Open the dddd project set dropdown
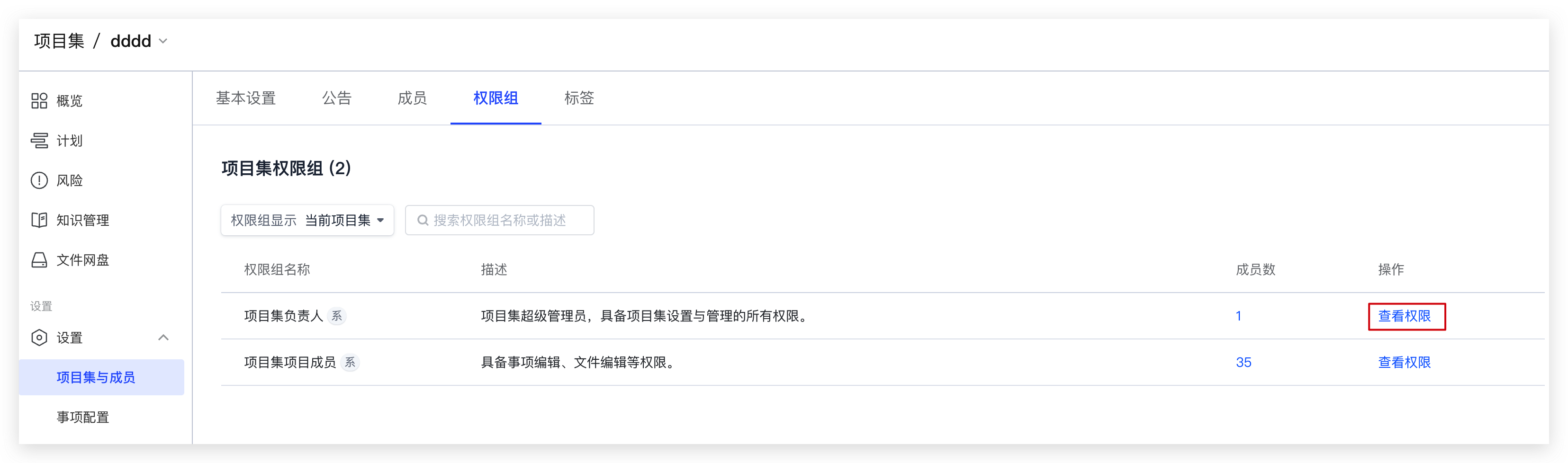The height and width of the screenshot is (463, 1568). [139, 41]
